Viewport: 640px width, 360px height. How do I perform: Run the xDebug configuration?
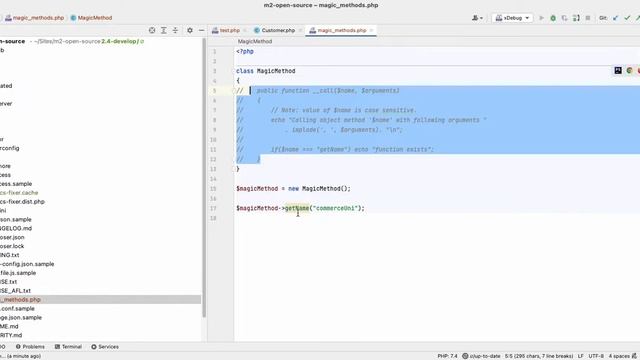[x=541, y=18]
